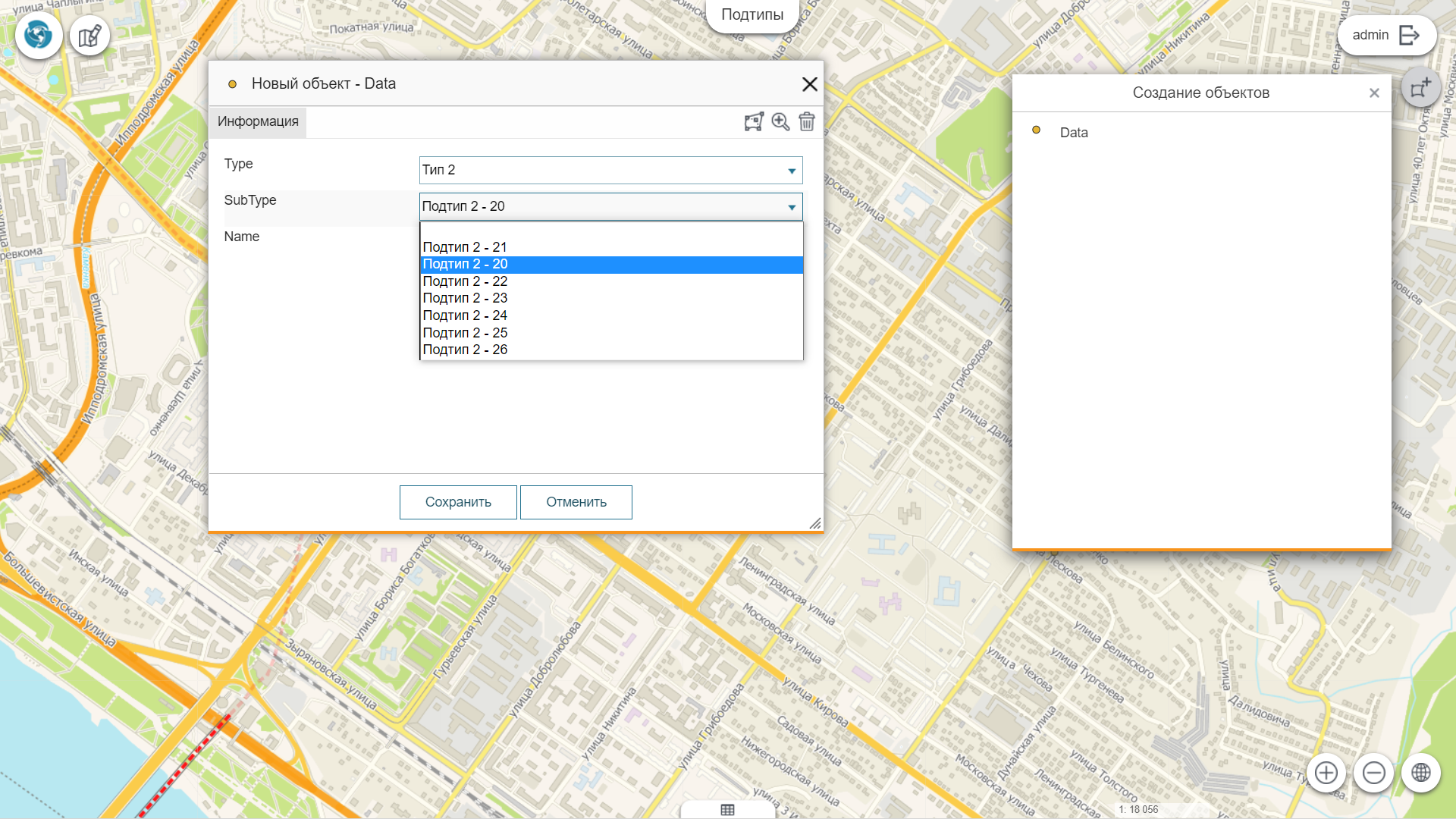Choose Подтип 2 - 26 from list
The height and width of the screenshot is (819, 1456).
pyautogui.click(x=465, y=350)
